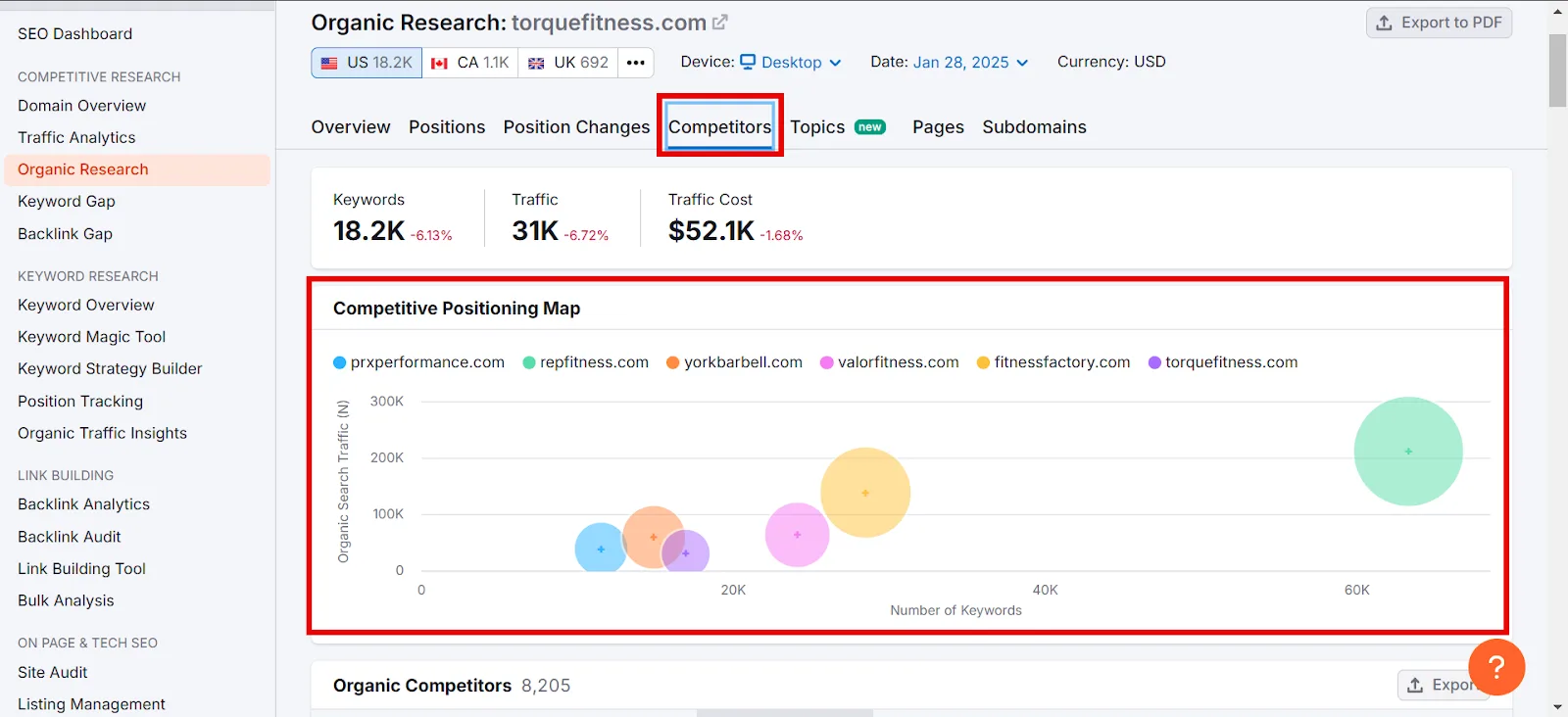
Task: Open Bulk Analysis in sidebar
Action: point(66,601)
